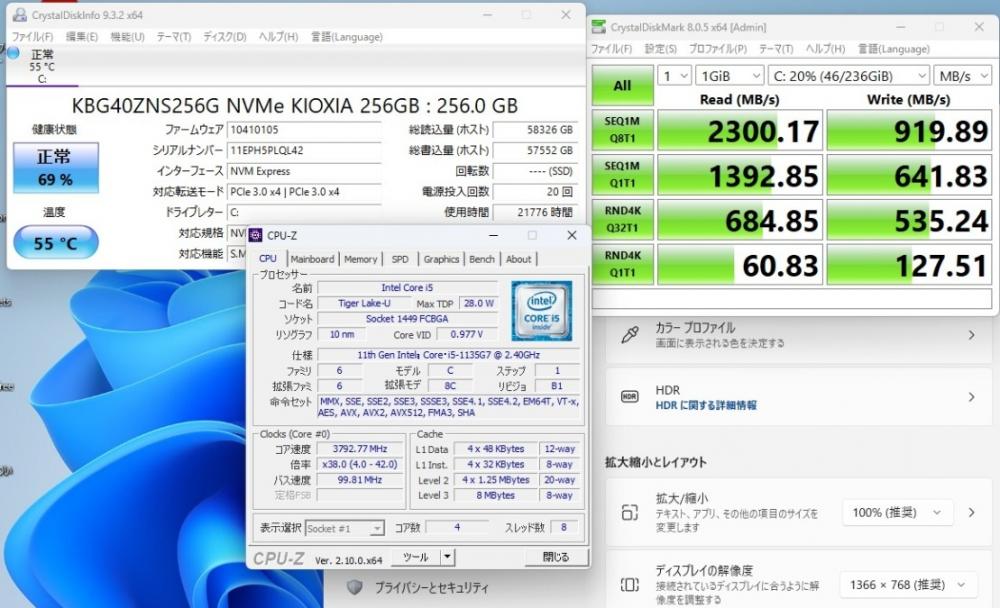Click the specification field i5-1135G7 in CPU-Z
The image size is (1000, 608).
448,355
